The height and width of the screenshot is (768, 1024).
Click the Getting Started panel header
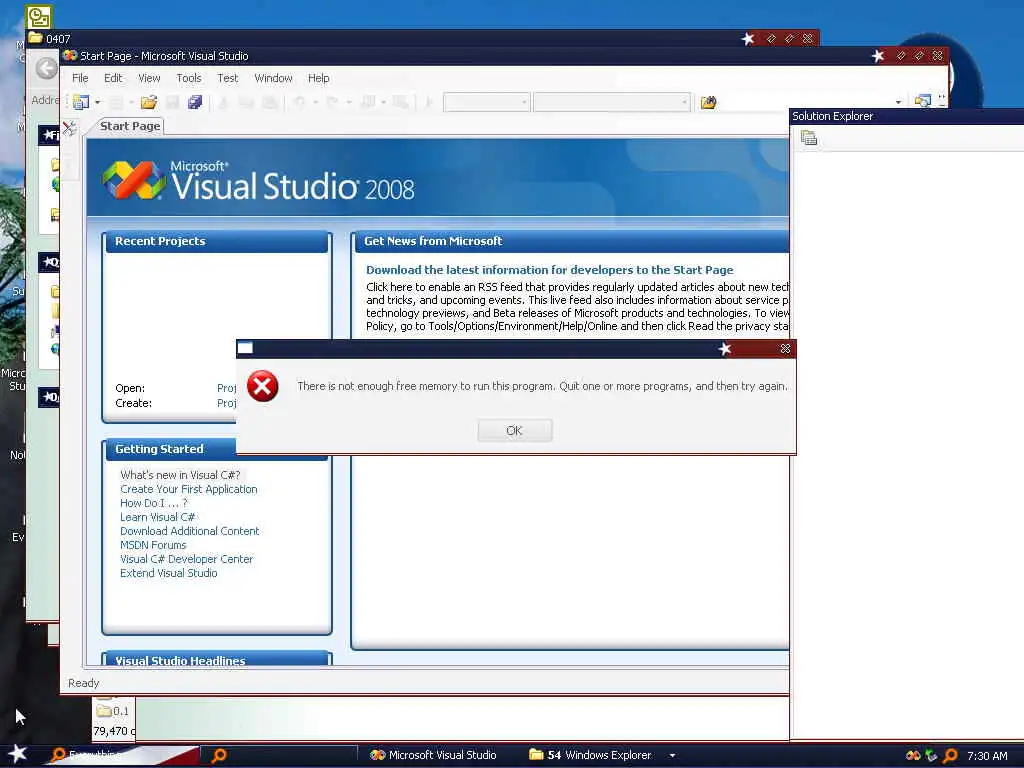tap(170, 449)
